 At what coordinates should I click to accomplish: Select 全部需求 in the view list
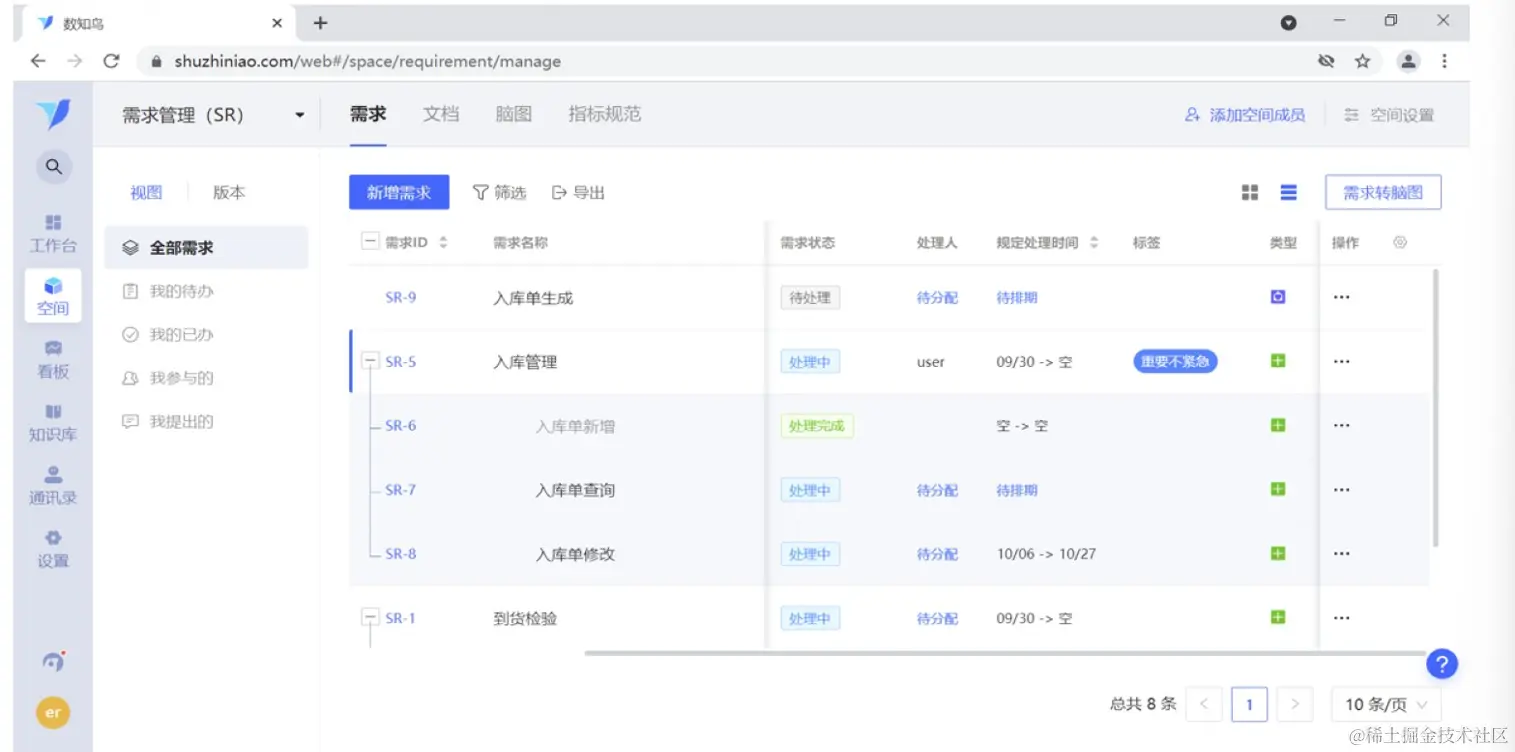pos(206,247)
